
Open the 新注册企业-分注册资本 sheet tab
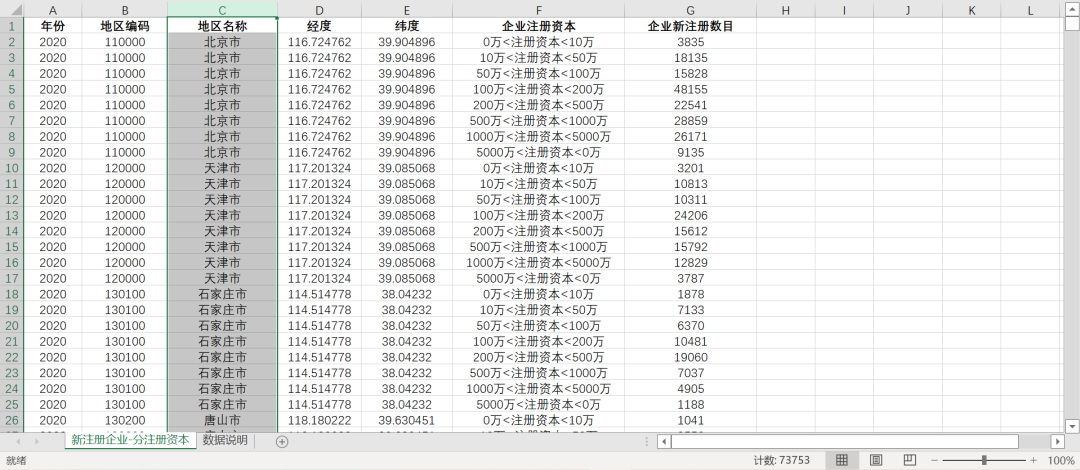[130, 440]
